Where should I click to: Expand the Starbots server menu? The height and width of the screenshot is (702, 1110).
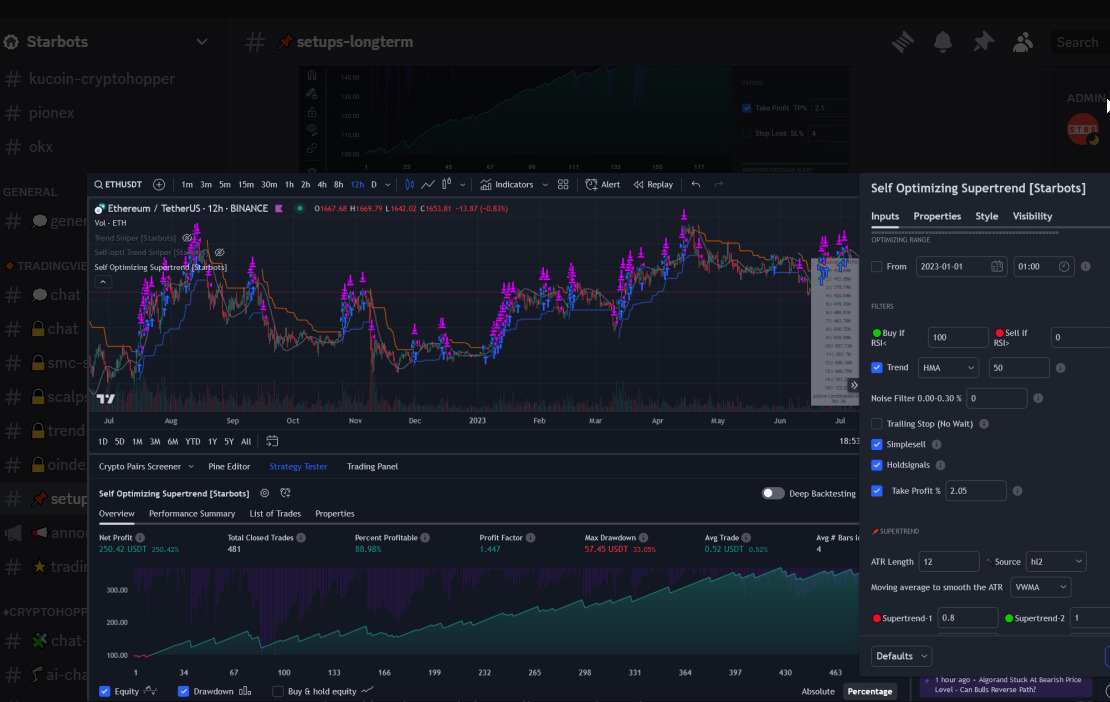[x=202, y=42]
